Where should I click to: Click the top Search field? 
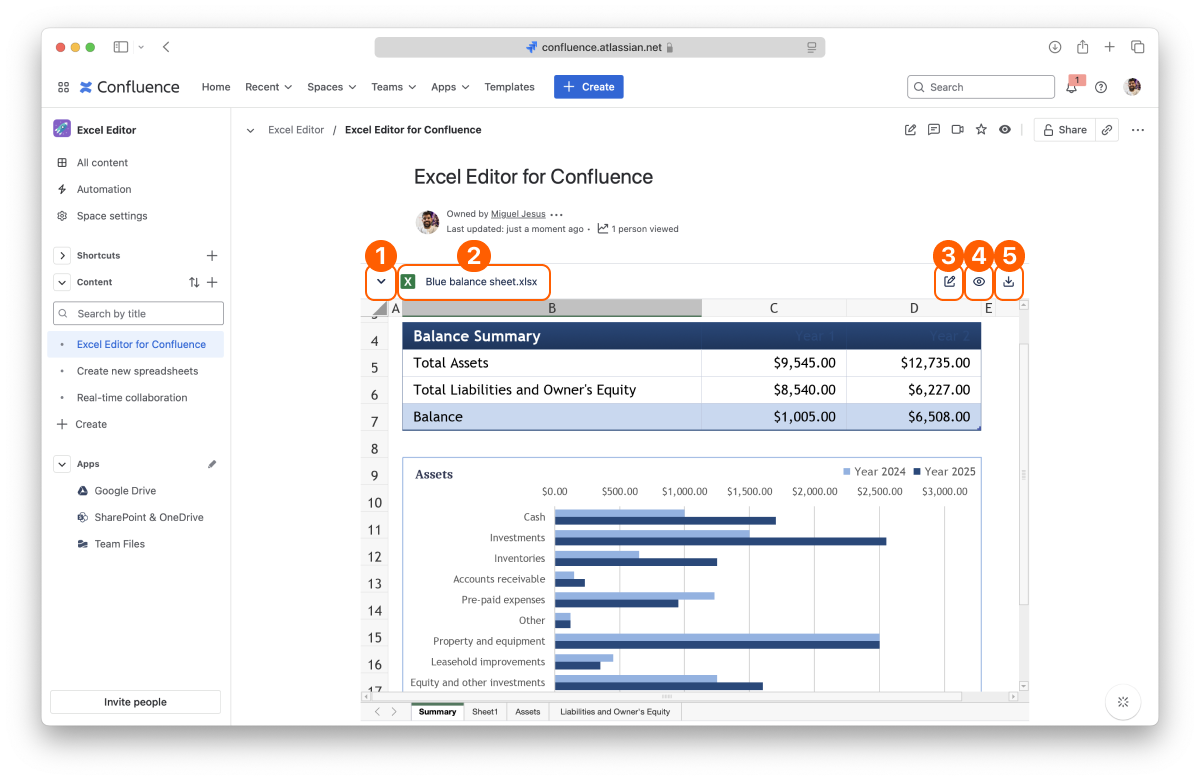(x=981, y=87)
